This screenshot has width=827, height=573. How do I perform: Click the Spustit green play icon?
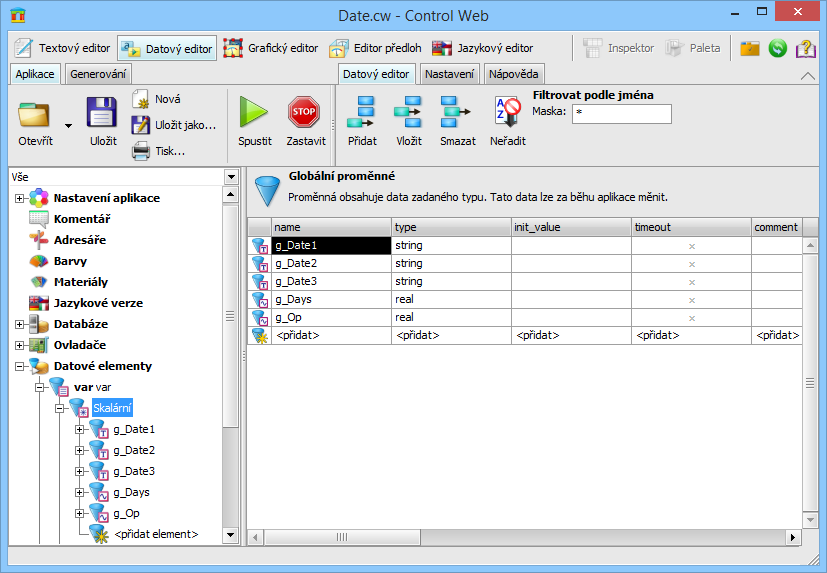254,112
